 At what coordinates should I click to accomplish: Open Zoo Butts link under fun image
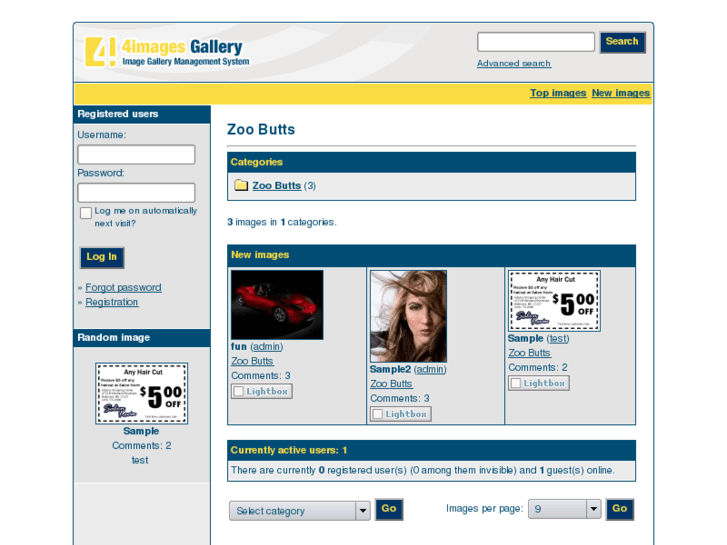tap(252, 361)
